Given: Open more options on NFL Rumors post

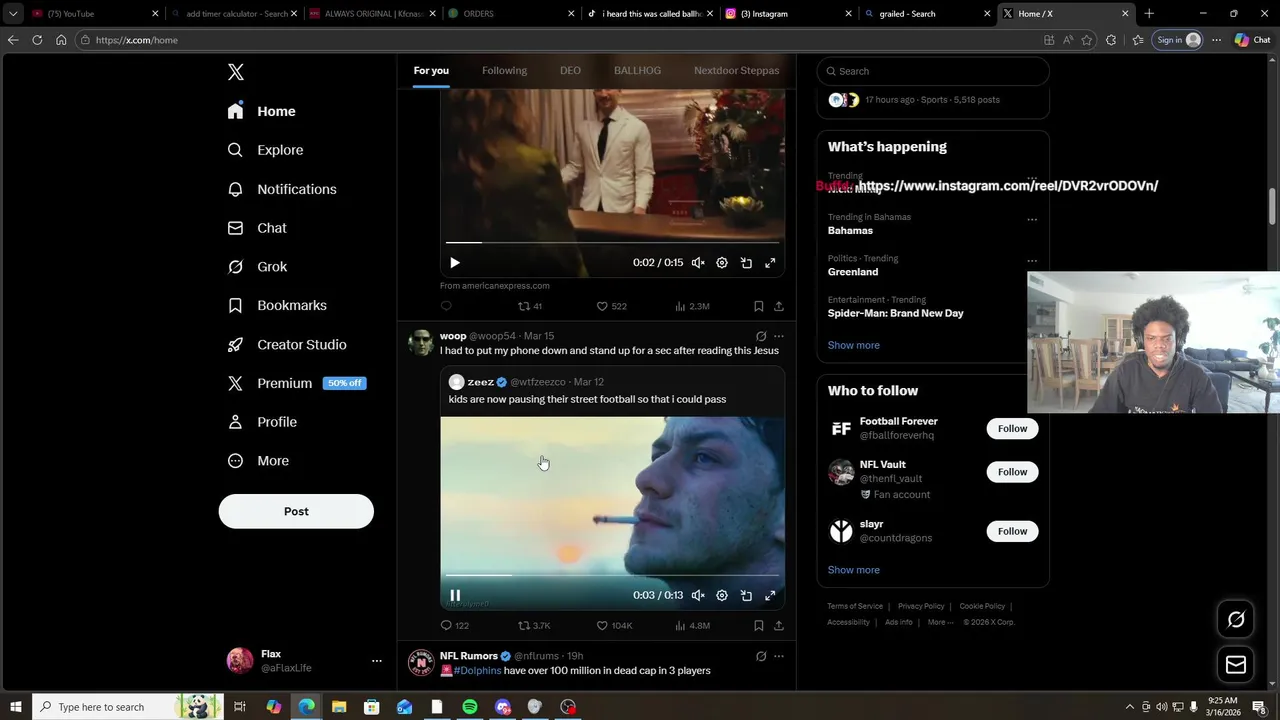Looking at the screenshot, I should point(779,656).
